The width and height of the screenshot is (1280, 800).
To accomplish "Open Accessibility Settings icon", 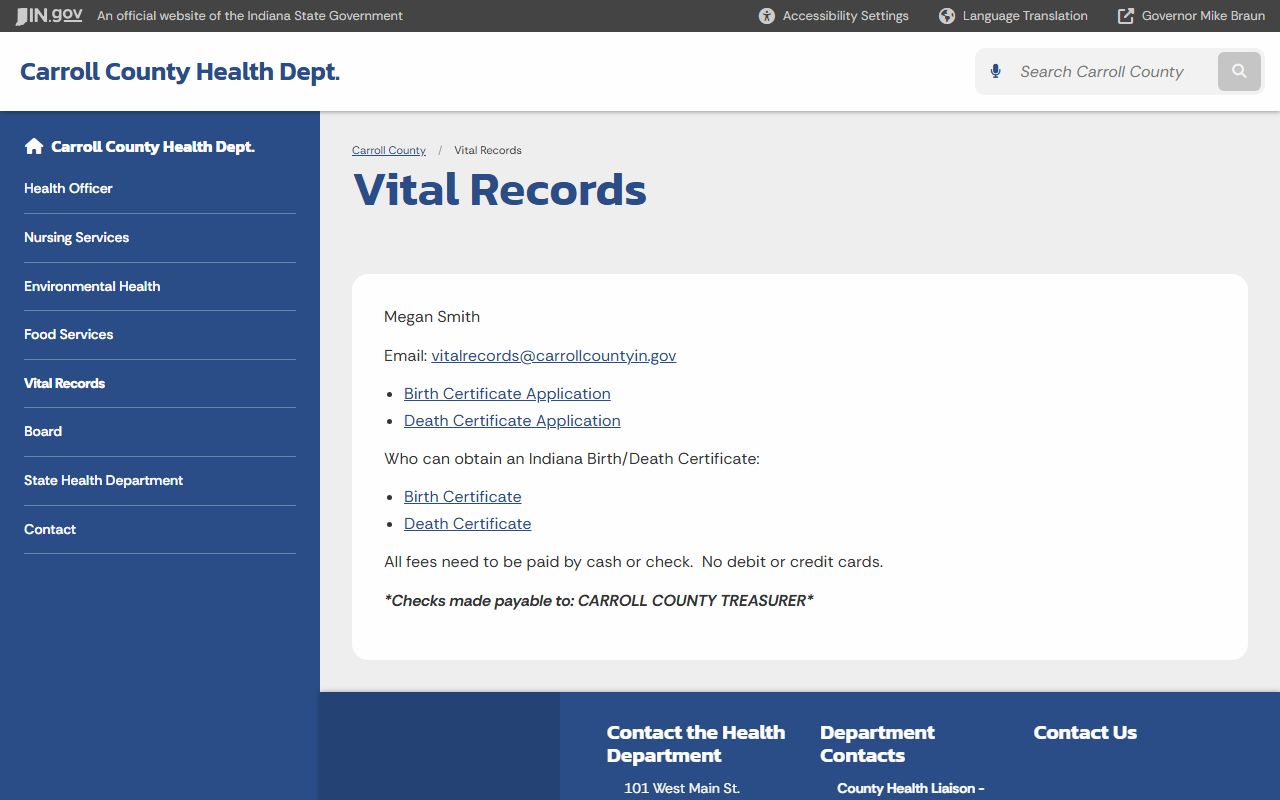I will (x=767, y=16).
